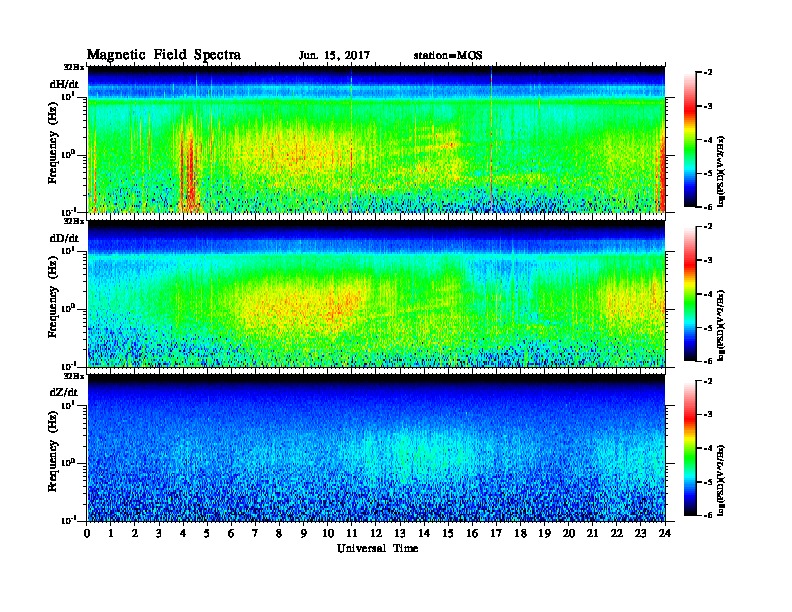Viewport: 792px width, 612px height.
Task: Click the 32Hz label of dH/dt panel
Action: (x=73, y=67)
